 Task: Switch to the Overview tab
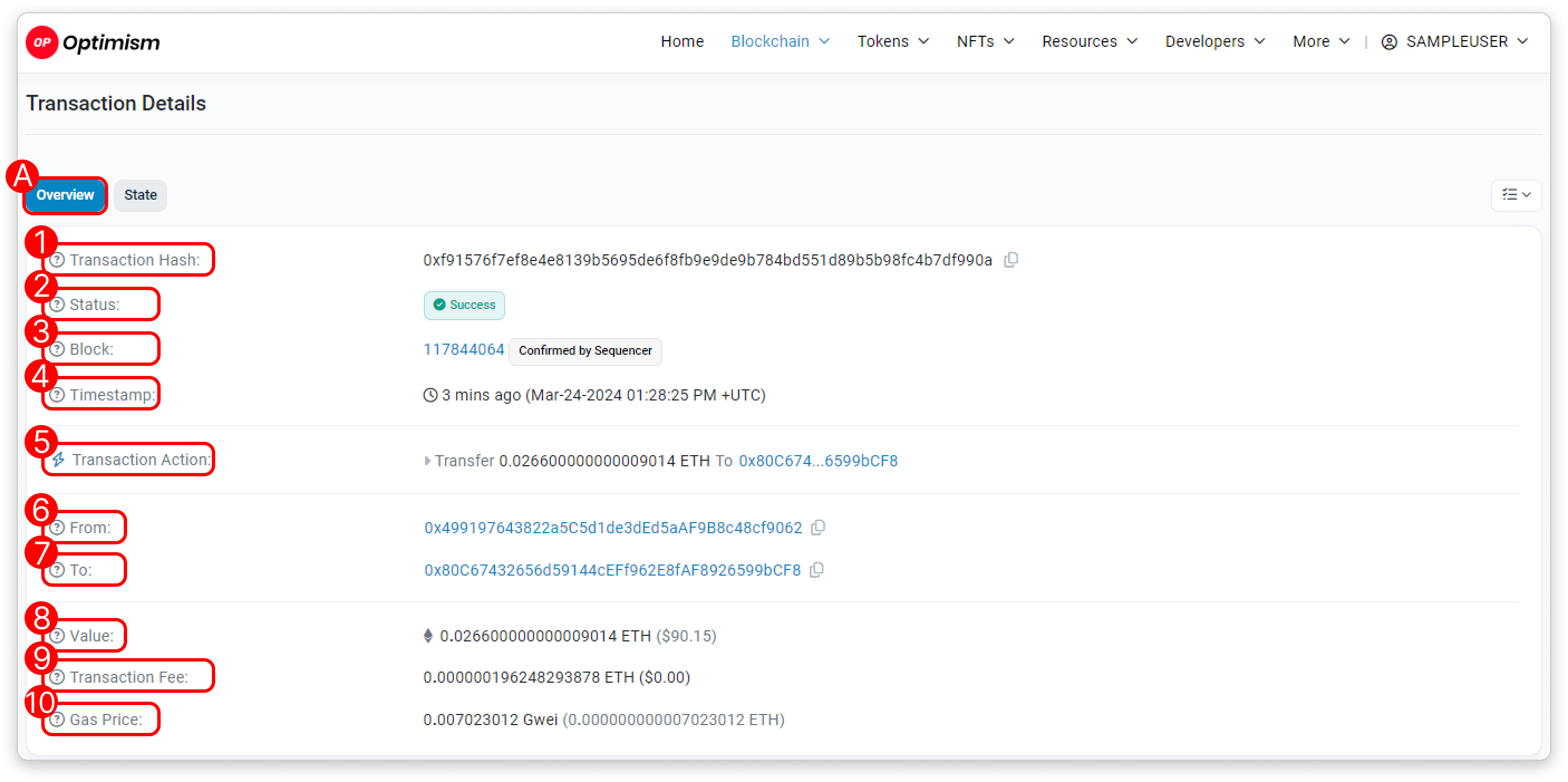(x=65, y=195)
